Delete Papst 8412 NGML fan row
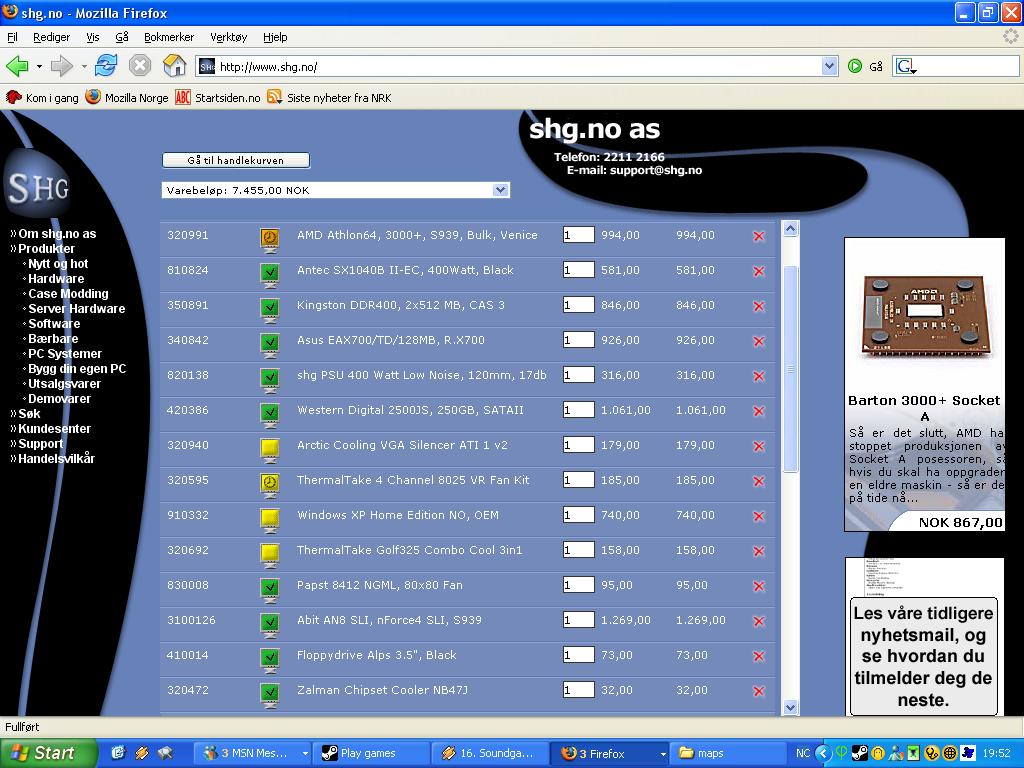This screenshot has width=1024, height=768. click(x=758, y=586)
